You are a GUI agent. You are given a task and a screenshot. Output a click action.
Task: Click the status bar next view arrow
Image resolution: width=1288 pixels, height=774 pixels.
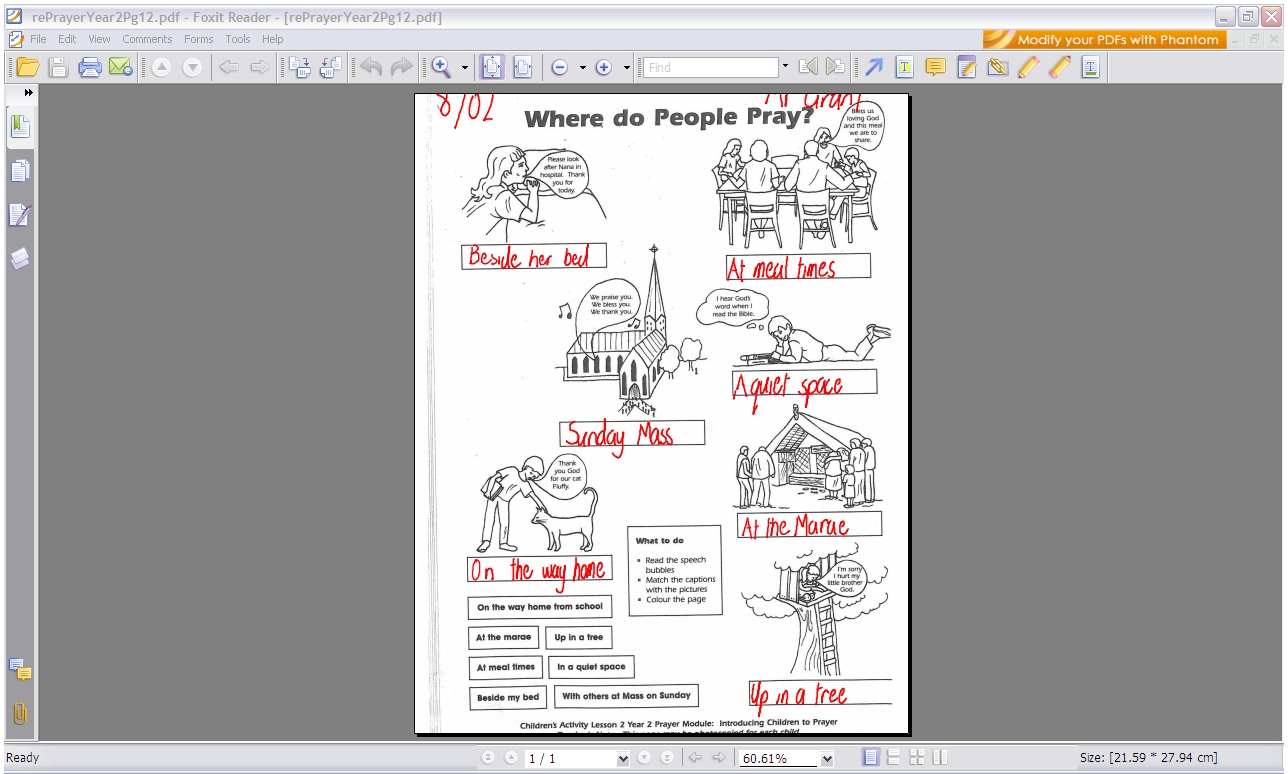[x=718, y=758]
